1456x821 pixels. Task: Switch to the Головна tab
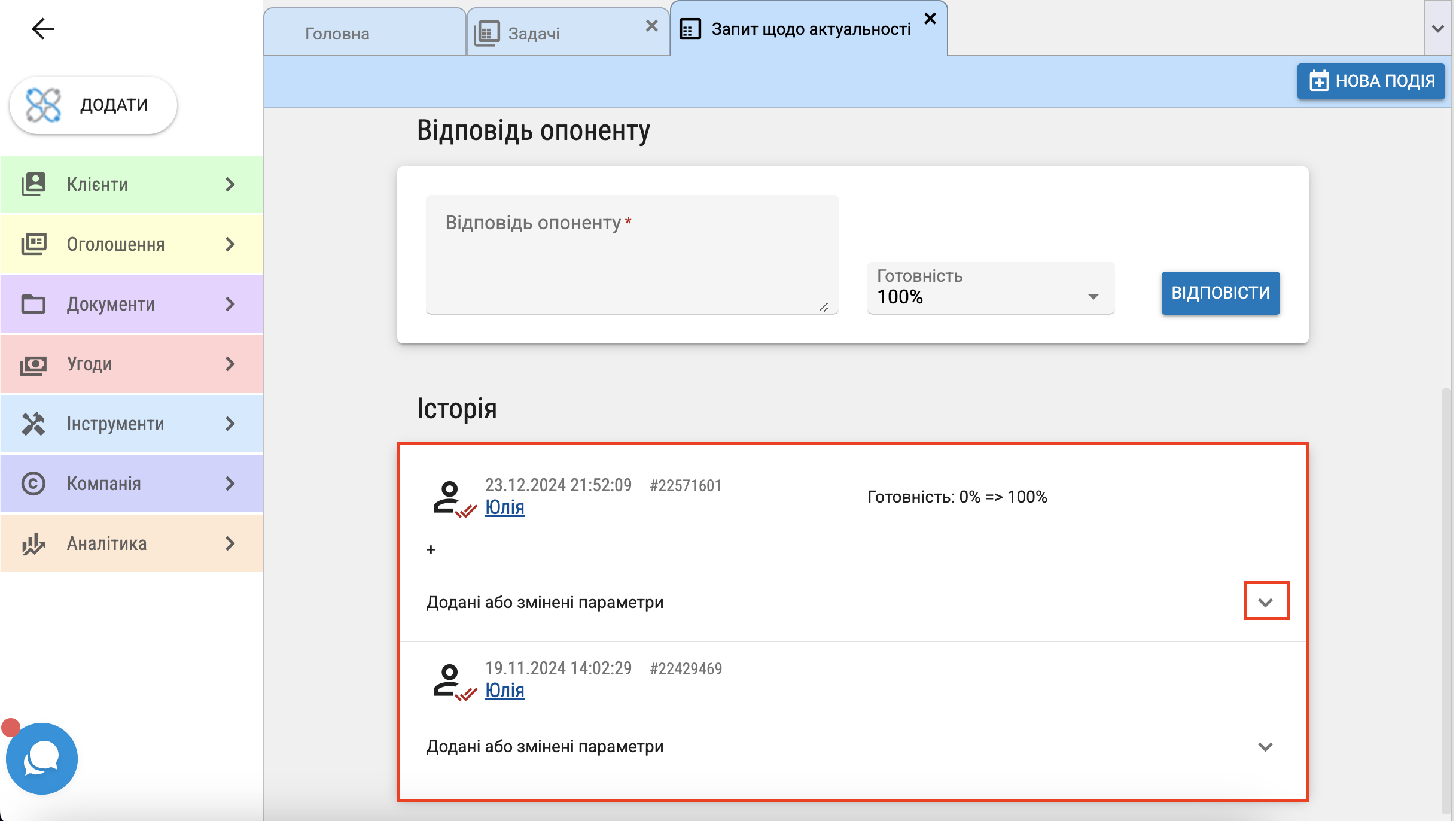pyautogui.click(x=337, y=34)
